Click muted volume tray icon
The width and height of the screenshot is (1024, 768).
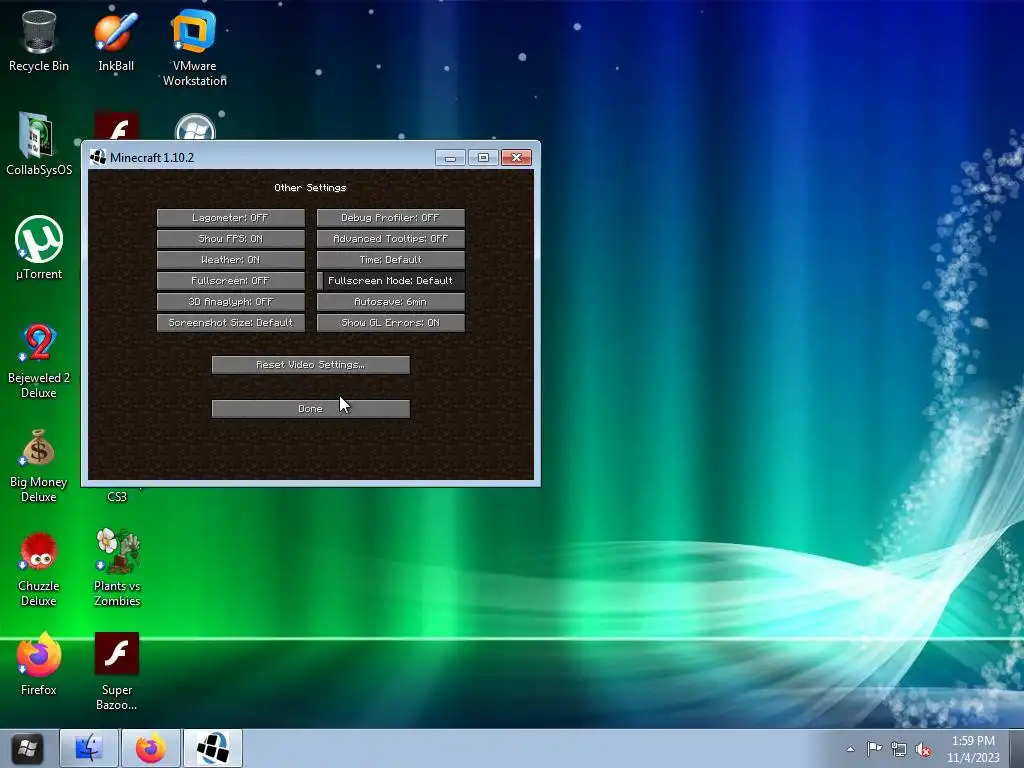[x=923, y=749]
